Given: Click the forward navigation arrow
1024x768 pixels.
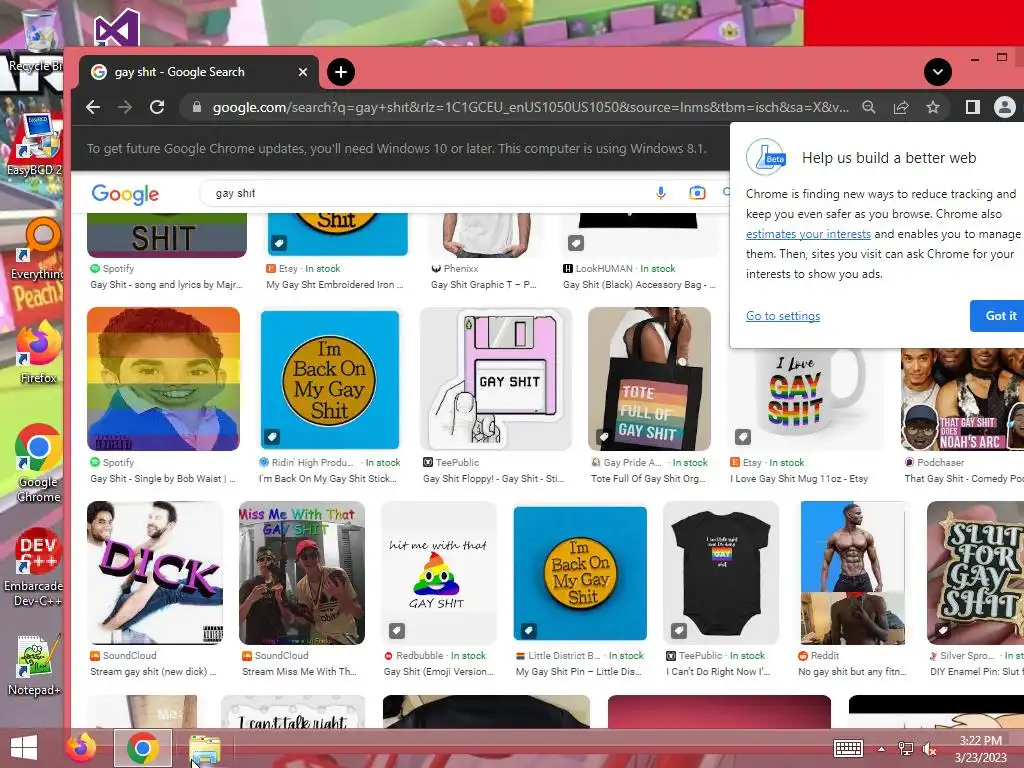Looking at the screenshot, I should click(x=125, y=107).
